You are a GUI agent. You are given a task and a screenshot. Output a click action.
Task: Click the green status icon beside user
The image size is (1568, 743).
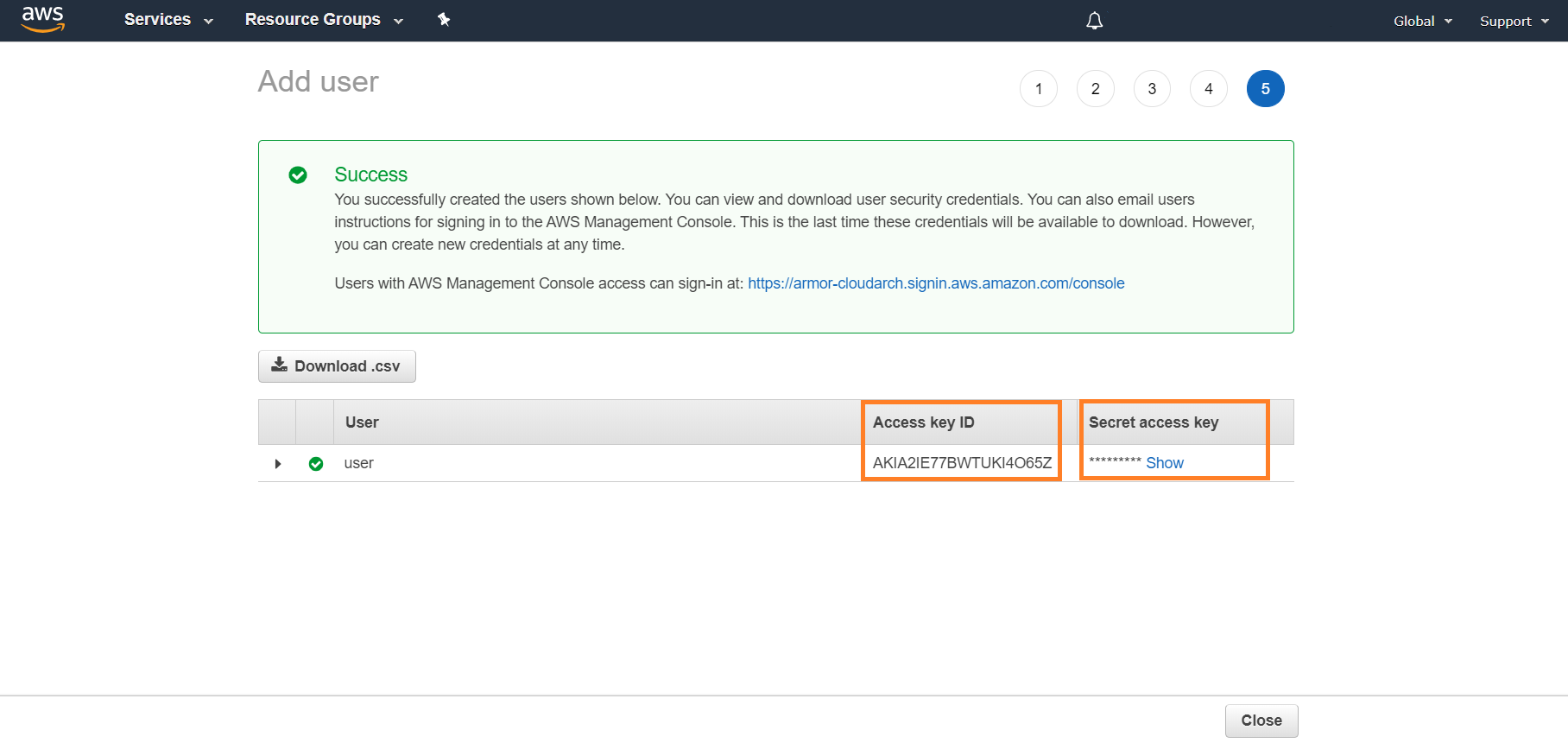(x=316, y=464)
